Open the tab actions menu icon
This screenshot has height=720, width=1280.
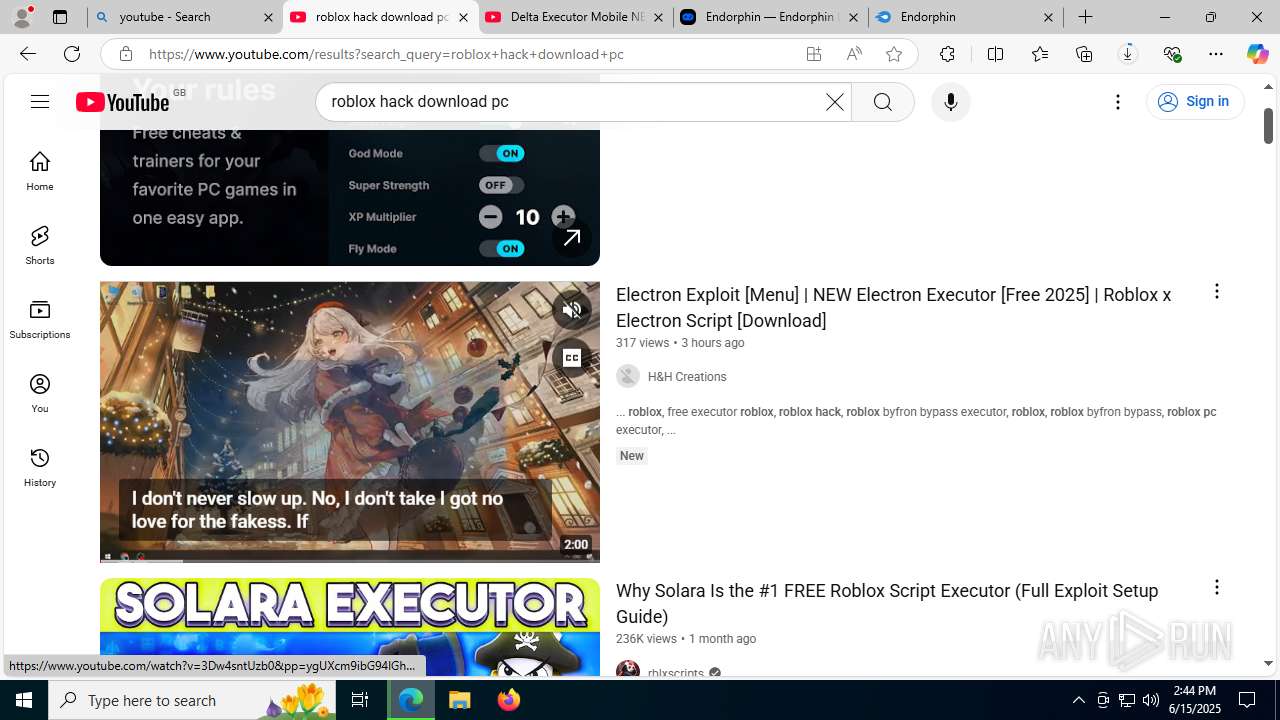pos(60,17)
